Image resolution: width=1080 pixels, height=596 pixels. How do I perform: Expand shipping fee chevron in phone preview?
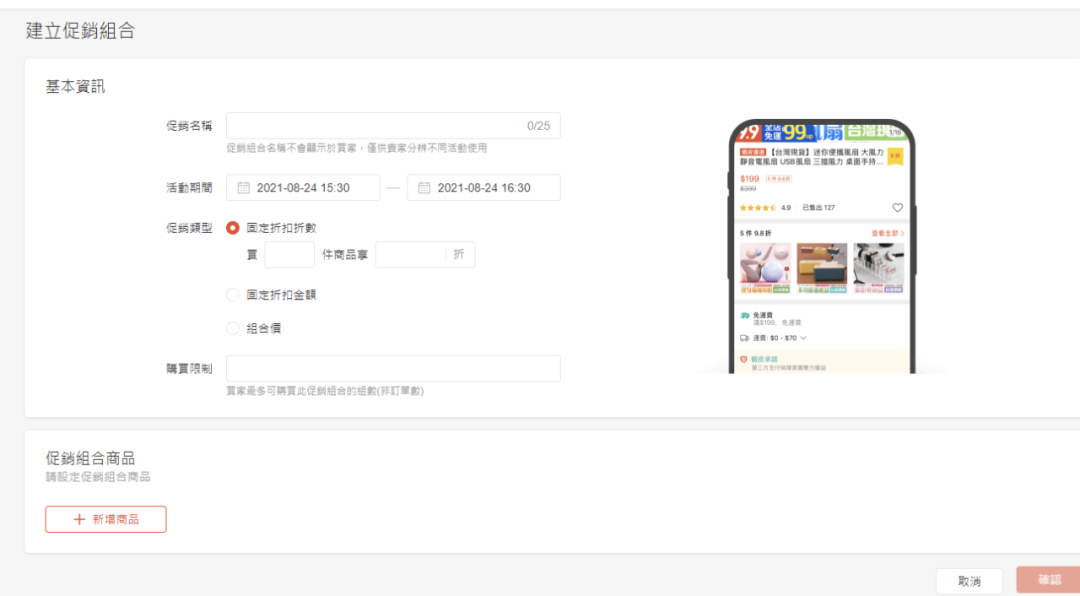803,339
